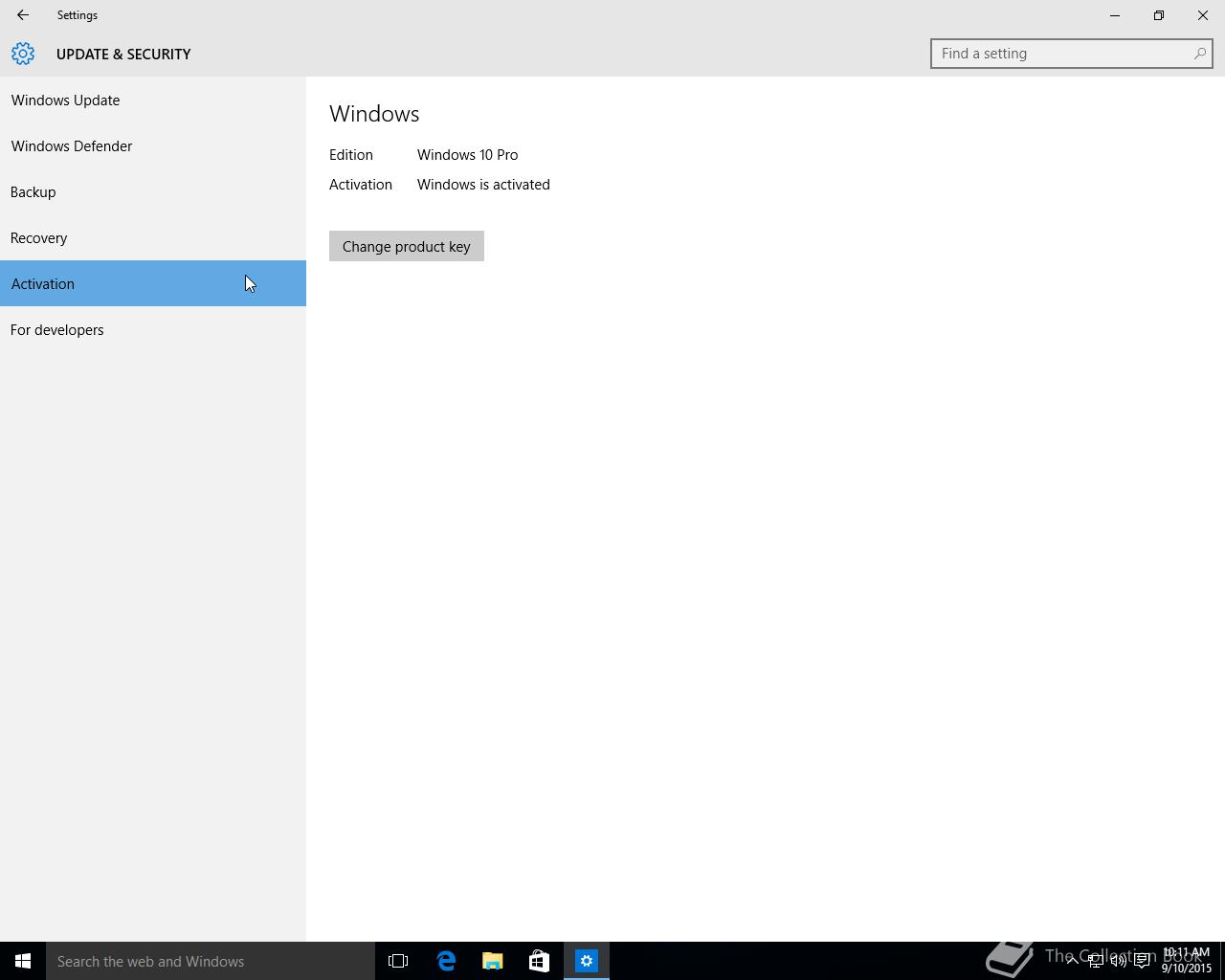Click the Search the web and Windows box
This screenshot has height=980, width=1225.
point(211,961)
